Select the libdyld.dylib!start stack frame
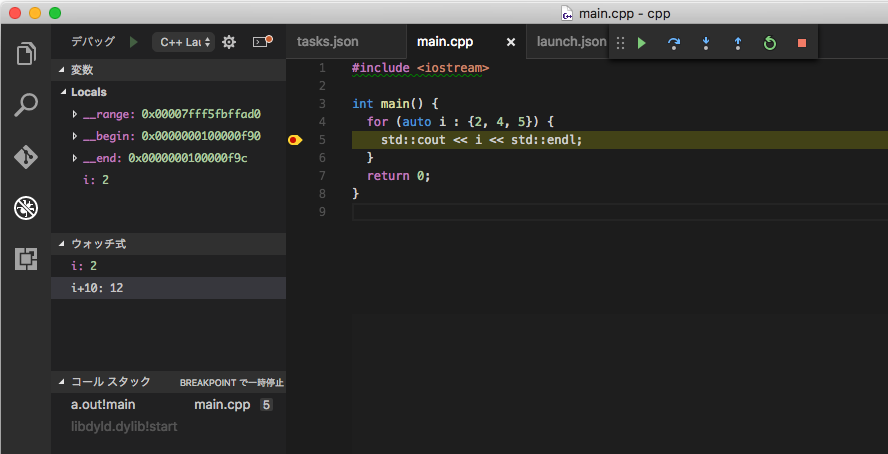 tap(168, 426)
